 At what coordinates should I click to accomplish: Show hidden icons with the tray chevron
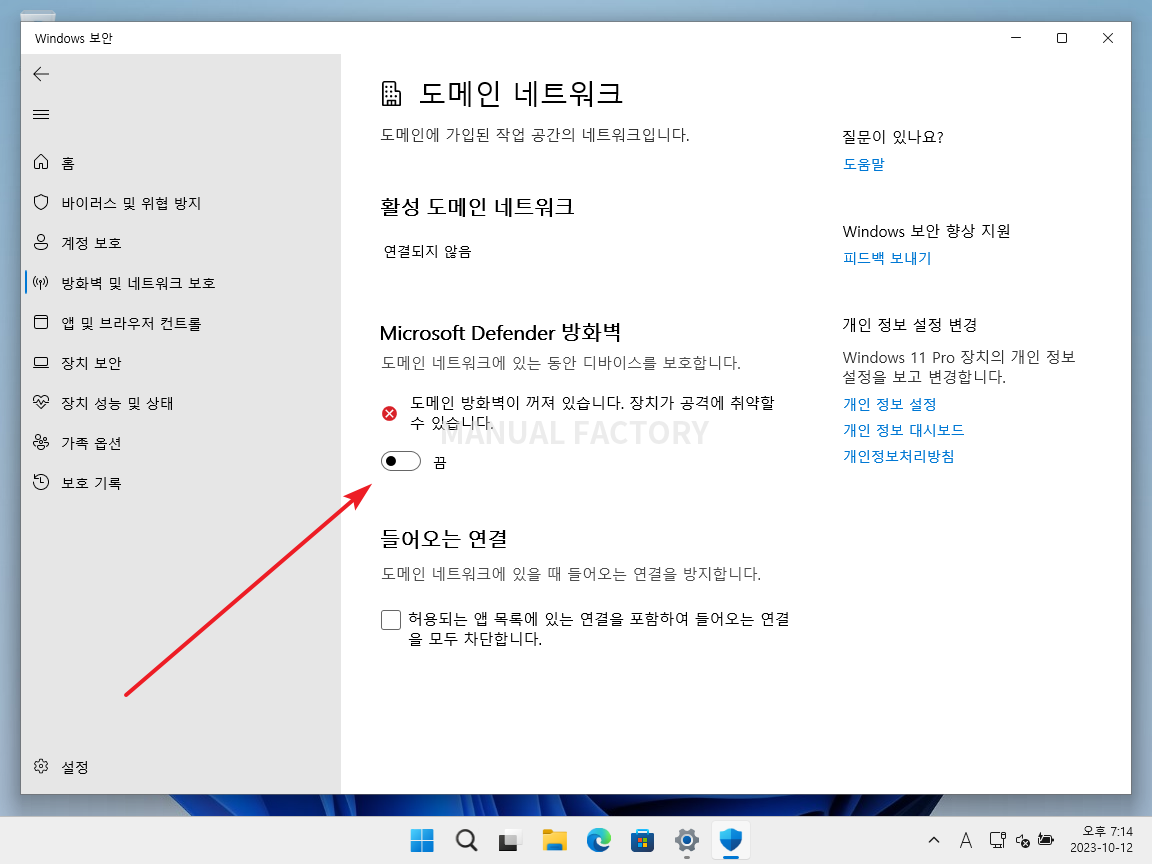934,840
